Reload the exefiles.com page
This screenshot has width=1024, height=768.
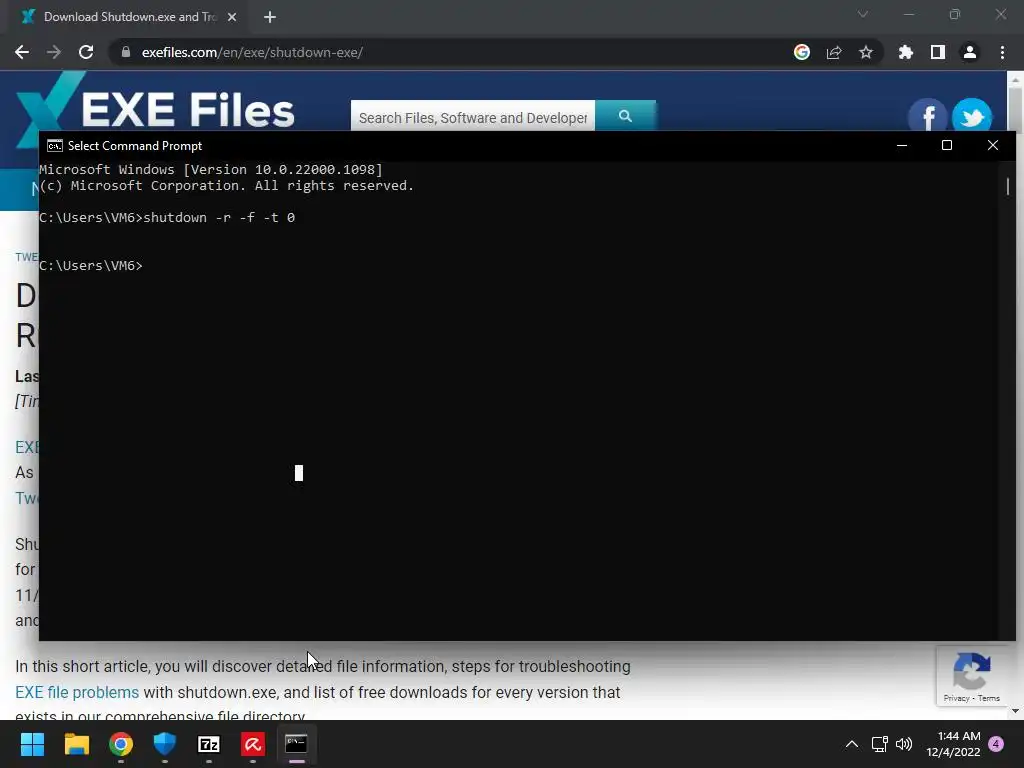point(86,52)
